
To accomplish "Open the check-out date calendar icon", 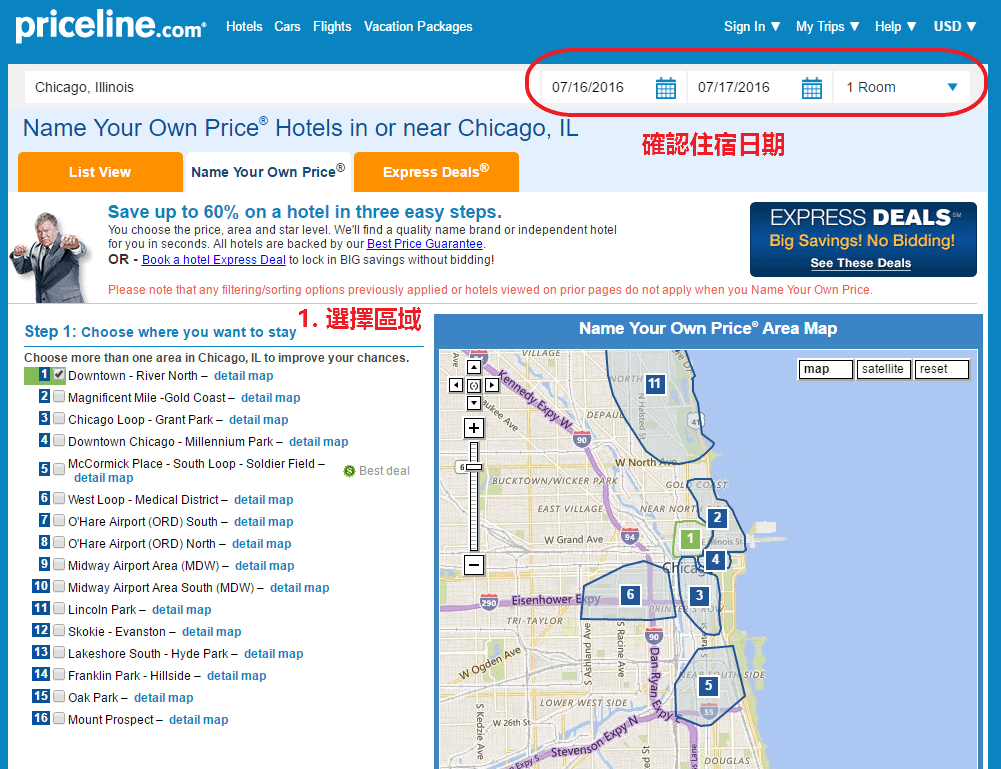I will coord(812,88).
